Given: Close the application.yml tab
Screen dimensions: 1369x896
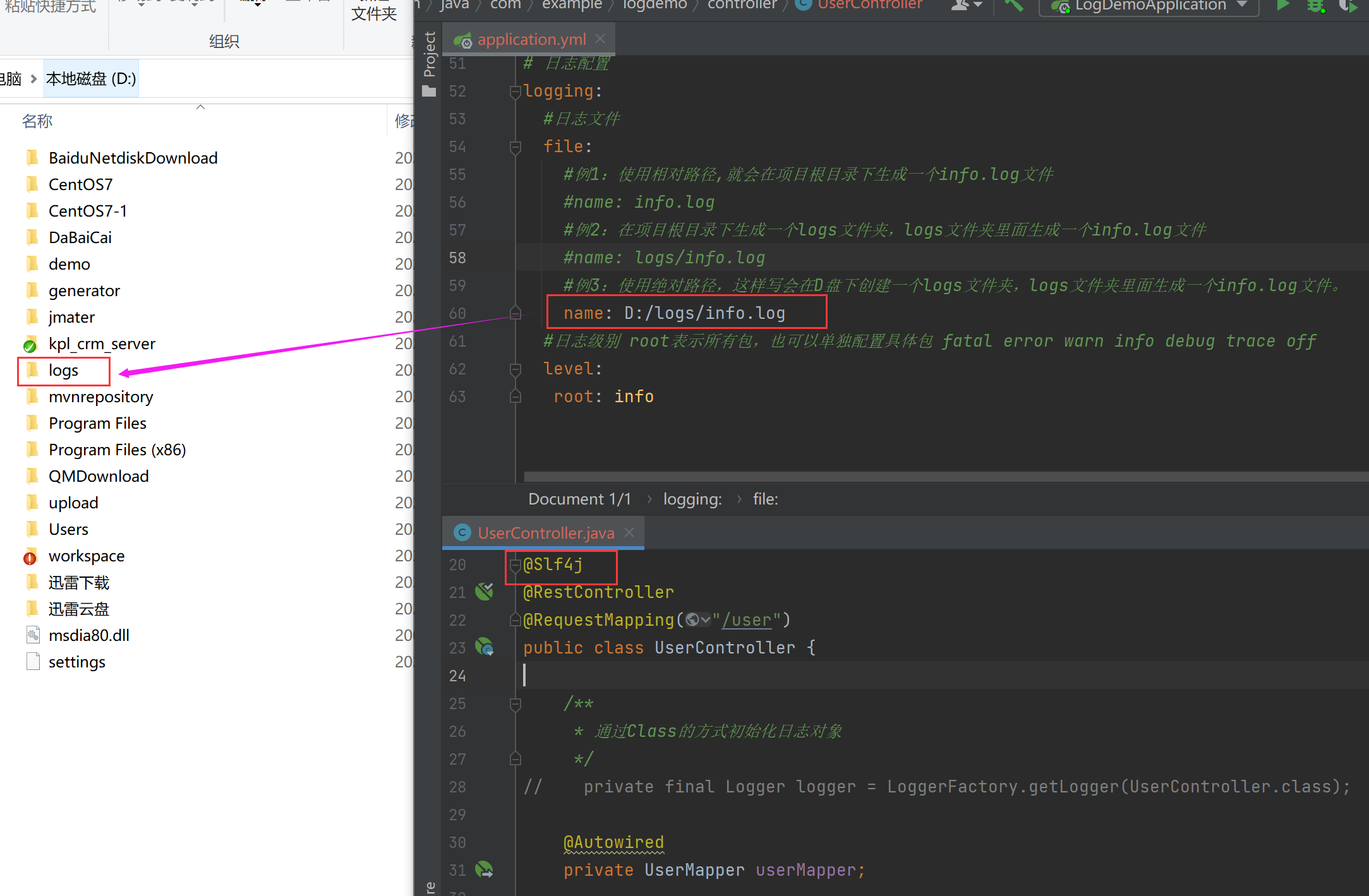Looking at the screenshot, I should 600,39.
